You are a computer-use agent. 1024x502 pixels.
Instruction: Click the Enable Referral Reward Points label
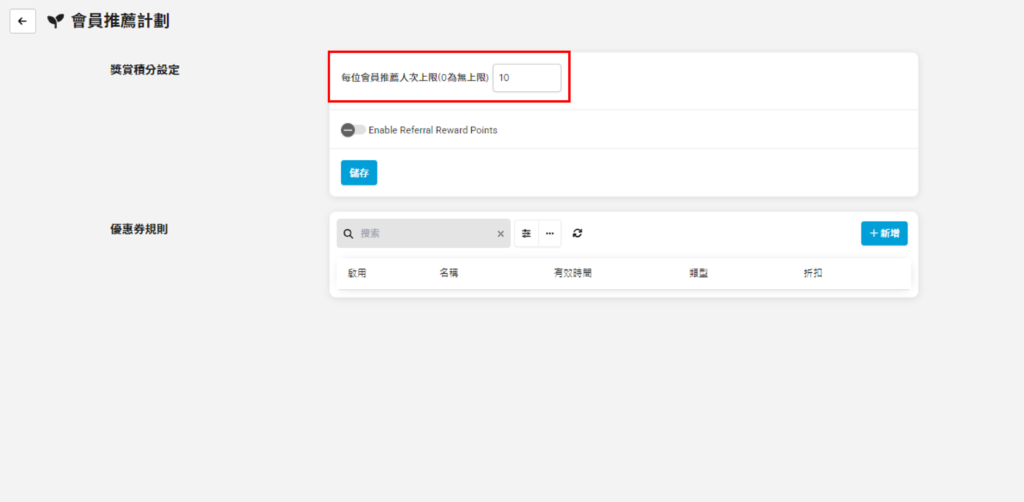[432, 130]
